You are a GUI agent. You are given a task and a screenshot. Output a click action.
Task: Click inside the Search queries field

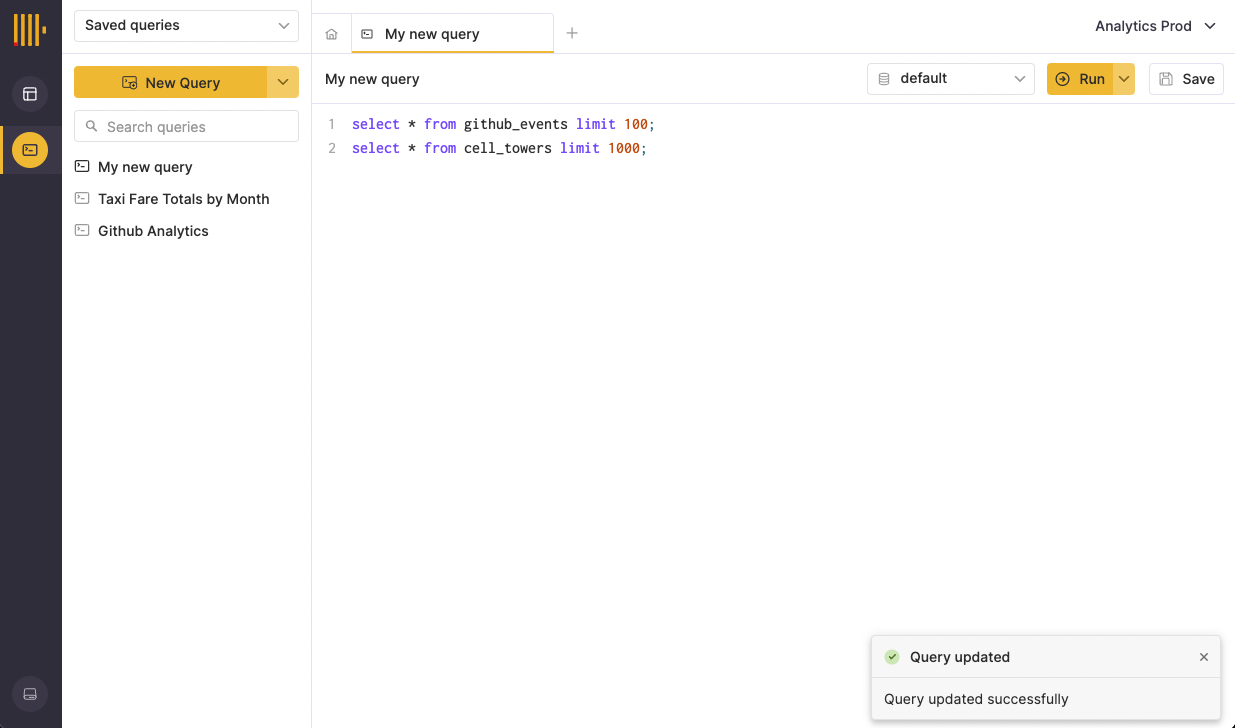[x=190, y=126]
